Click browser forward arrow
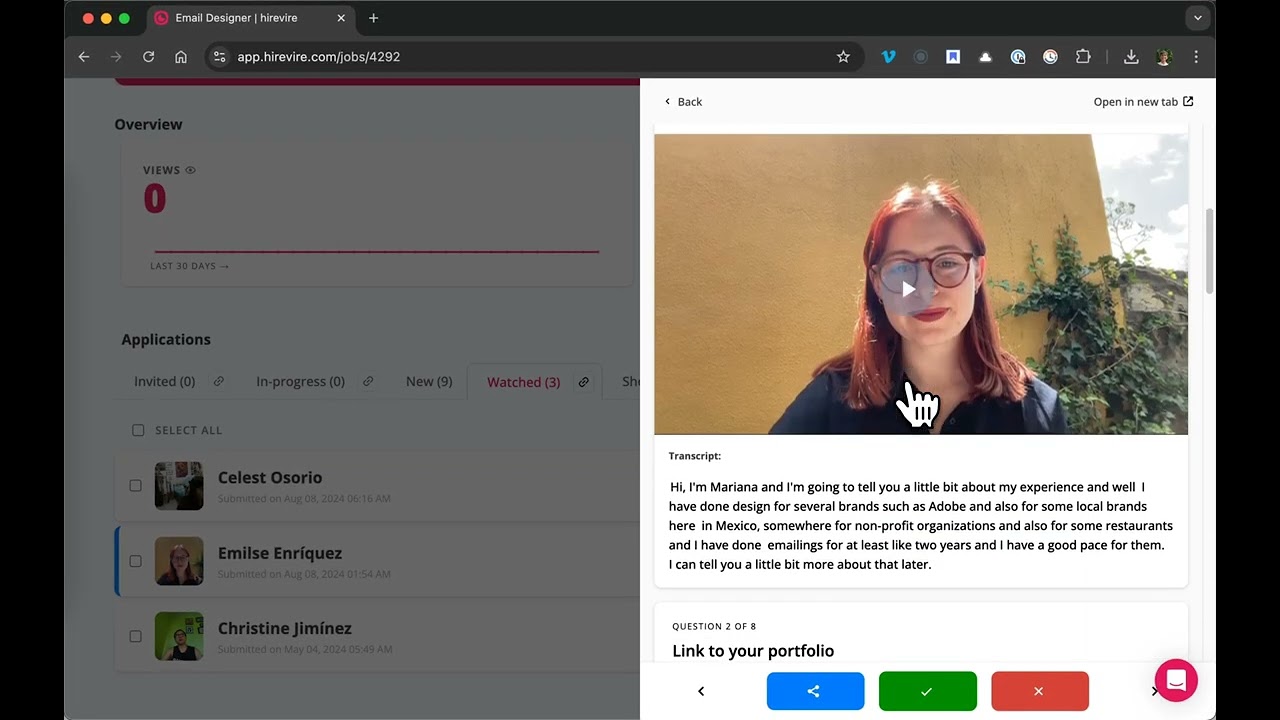The height and width of the screenshot is (720, 1280). click(116, 57)
